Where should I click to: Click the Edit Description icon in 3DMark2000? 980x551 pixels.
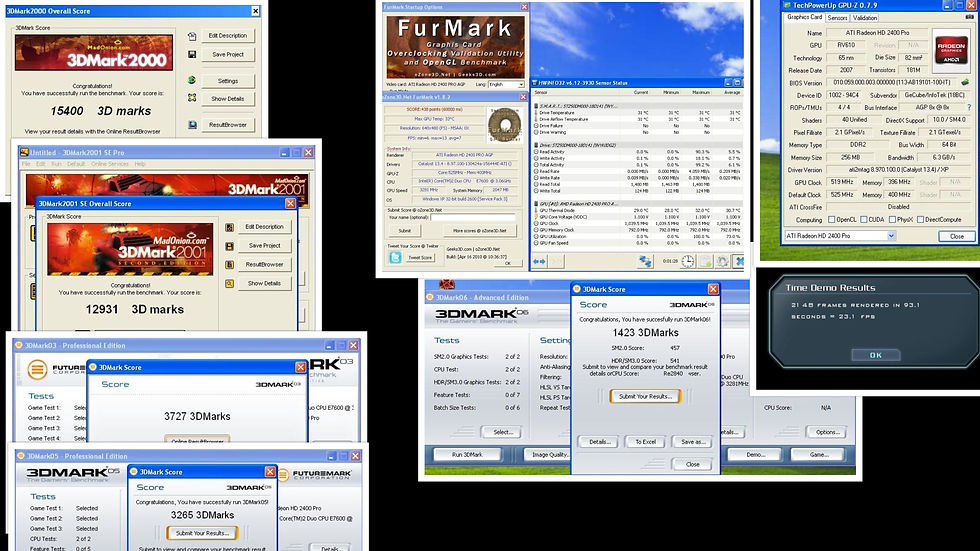click(192, 36)
